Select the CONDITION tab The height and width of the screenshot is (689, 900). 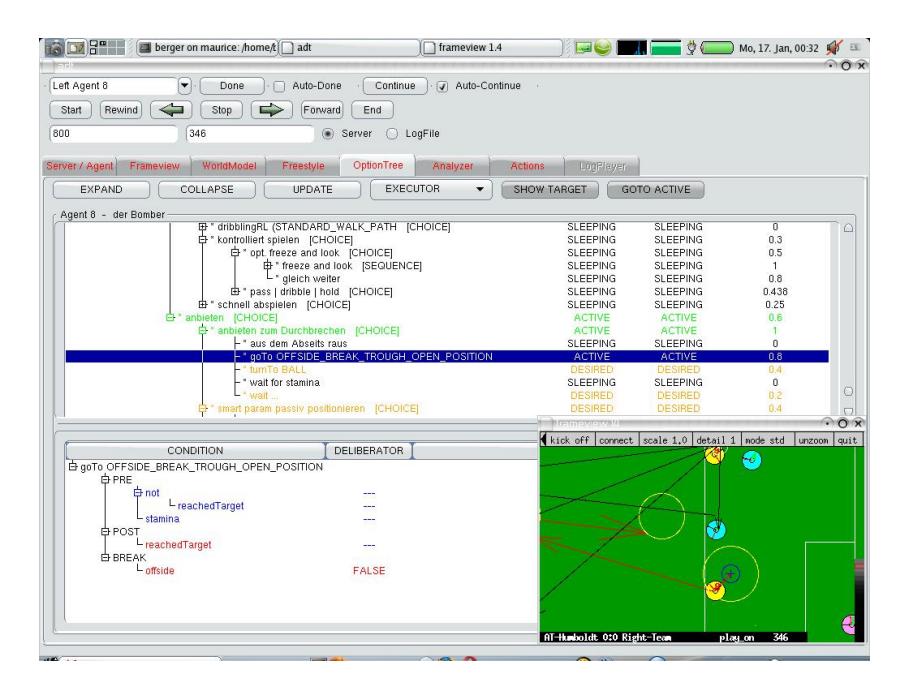click(195, 451)
